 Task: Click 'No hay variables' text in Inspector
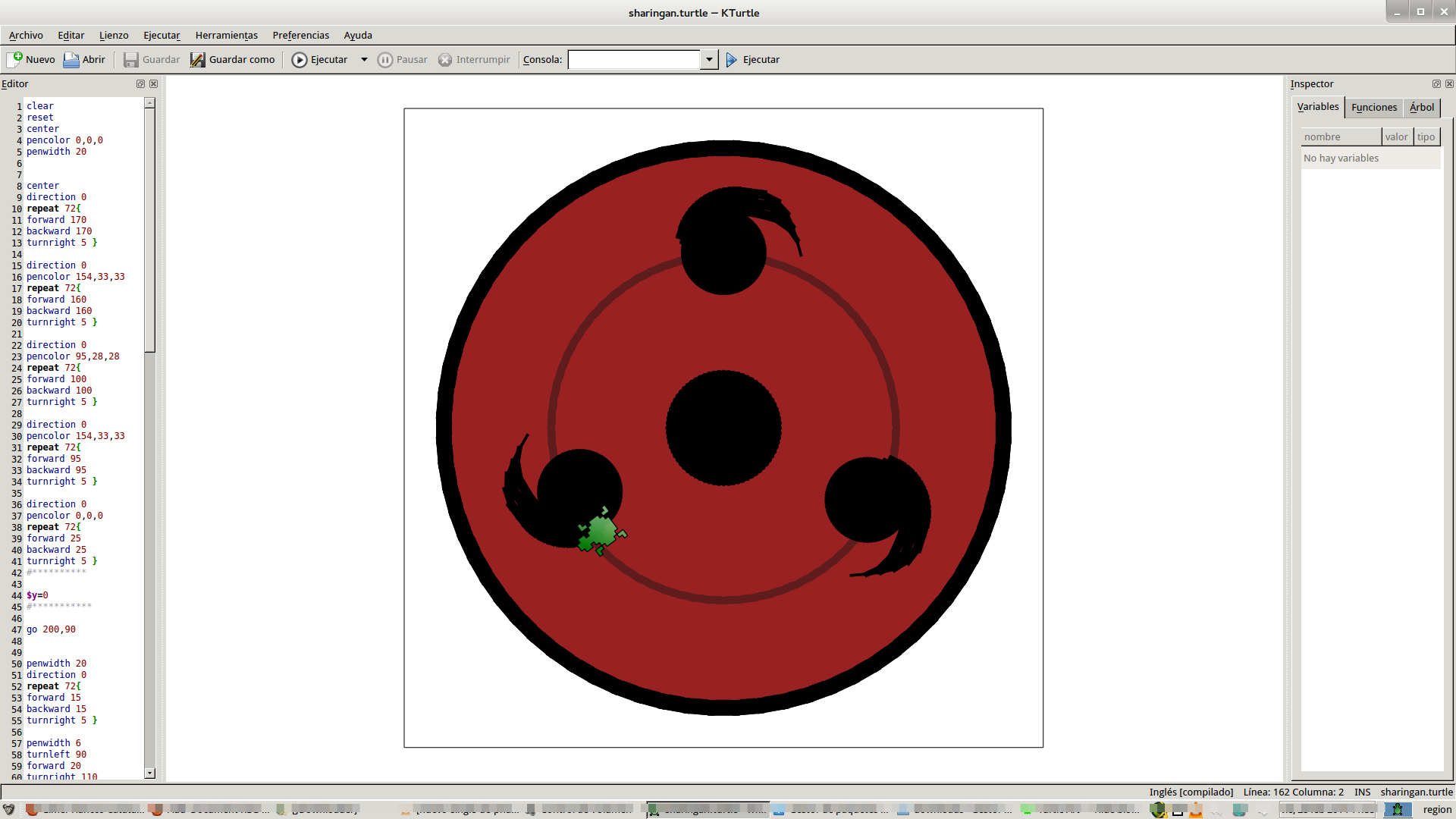point(1341,158)
